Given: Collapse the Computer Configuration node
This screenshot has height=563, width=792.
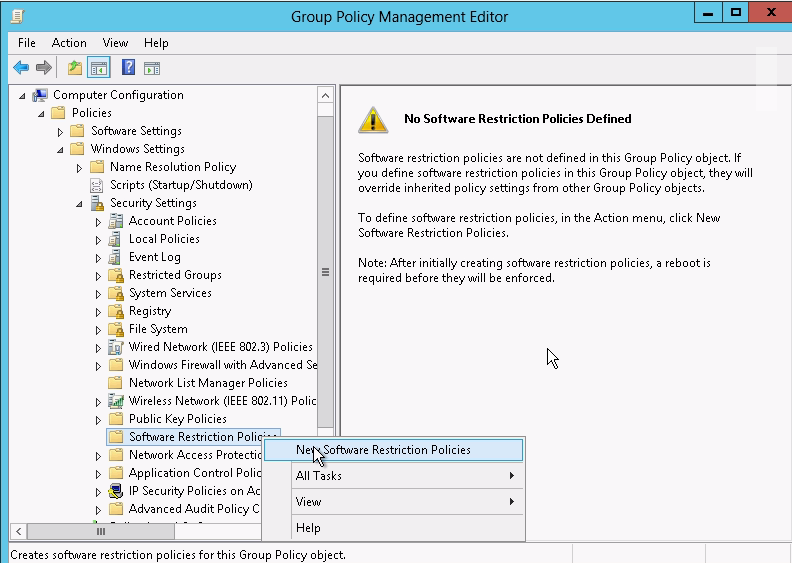Looking at the screenshot, I should pos(22,95).
